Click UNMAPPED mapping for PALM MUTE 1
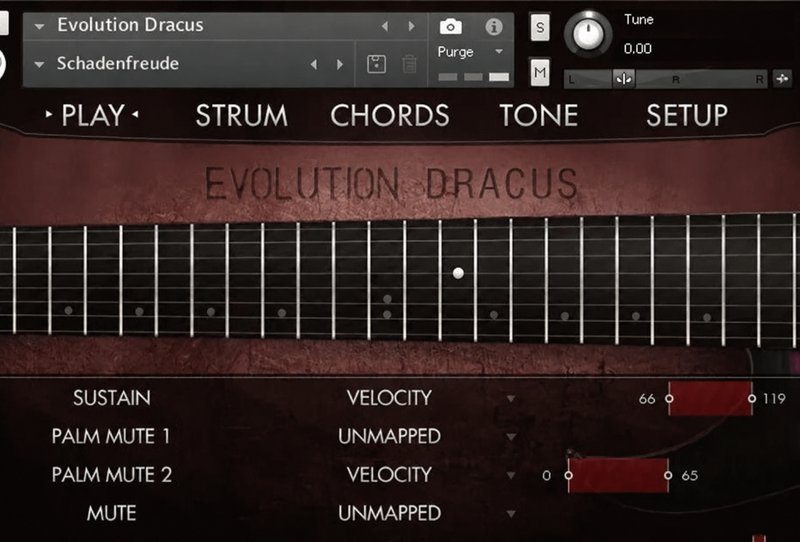This screenshot has width=800, height=542. pyautogui.click(x=389, y=436)
